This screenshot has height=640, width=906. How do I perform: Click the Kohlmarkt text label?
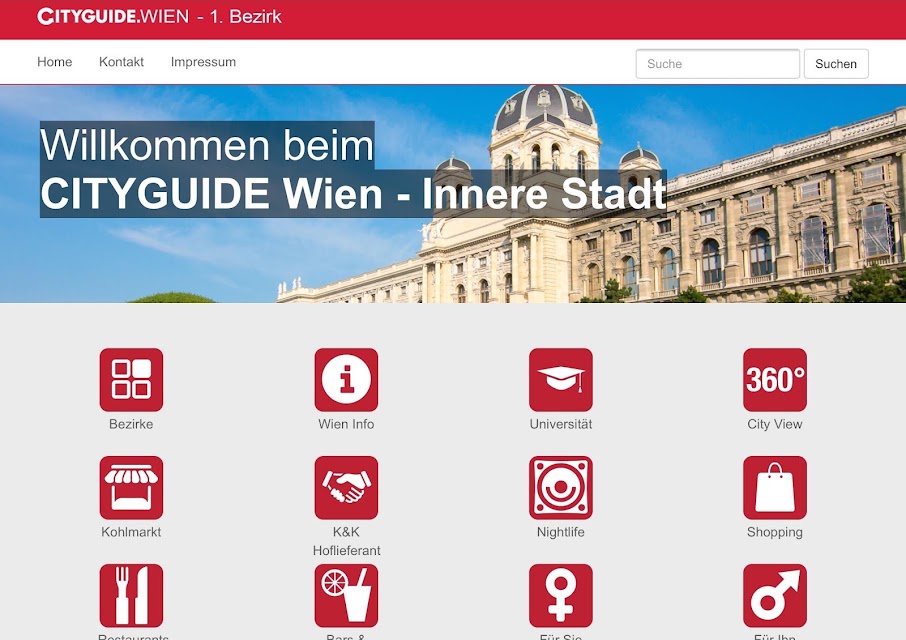coord(131,532)
